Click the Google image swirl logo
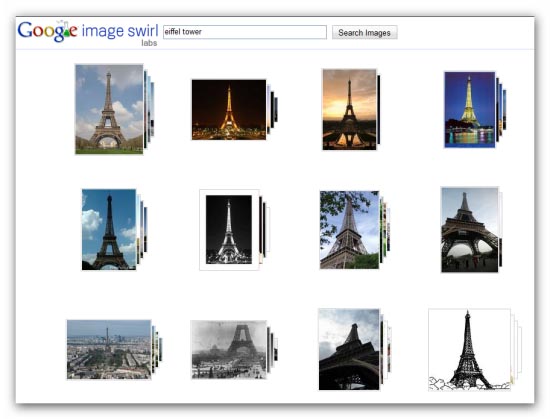 pyautogui.click(x=88, y=32)
